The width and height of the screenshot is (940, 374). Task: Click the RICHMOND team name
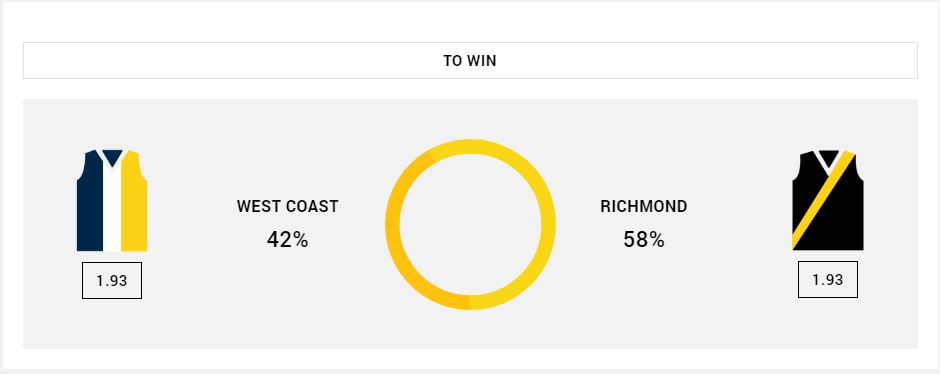pyautogui.click(x=644, y=206)
